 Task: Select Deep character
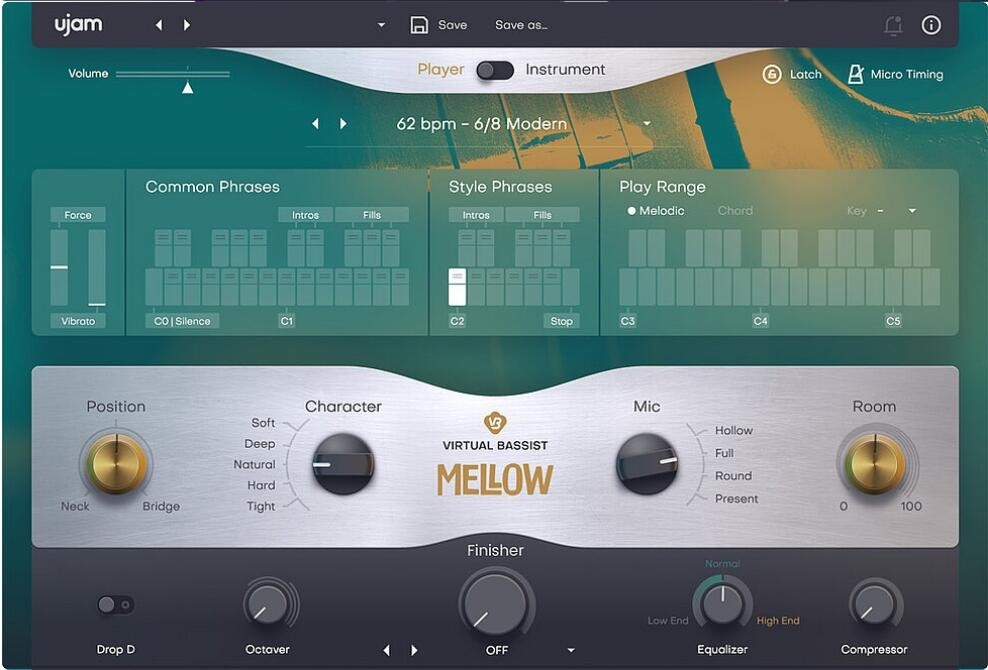260,444
